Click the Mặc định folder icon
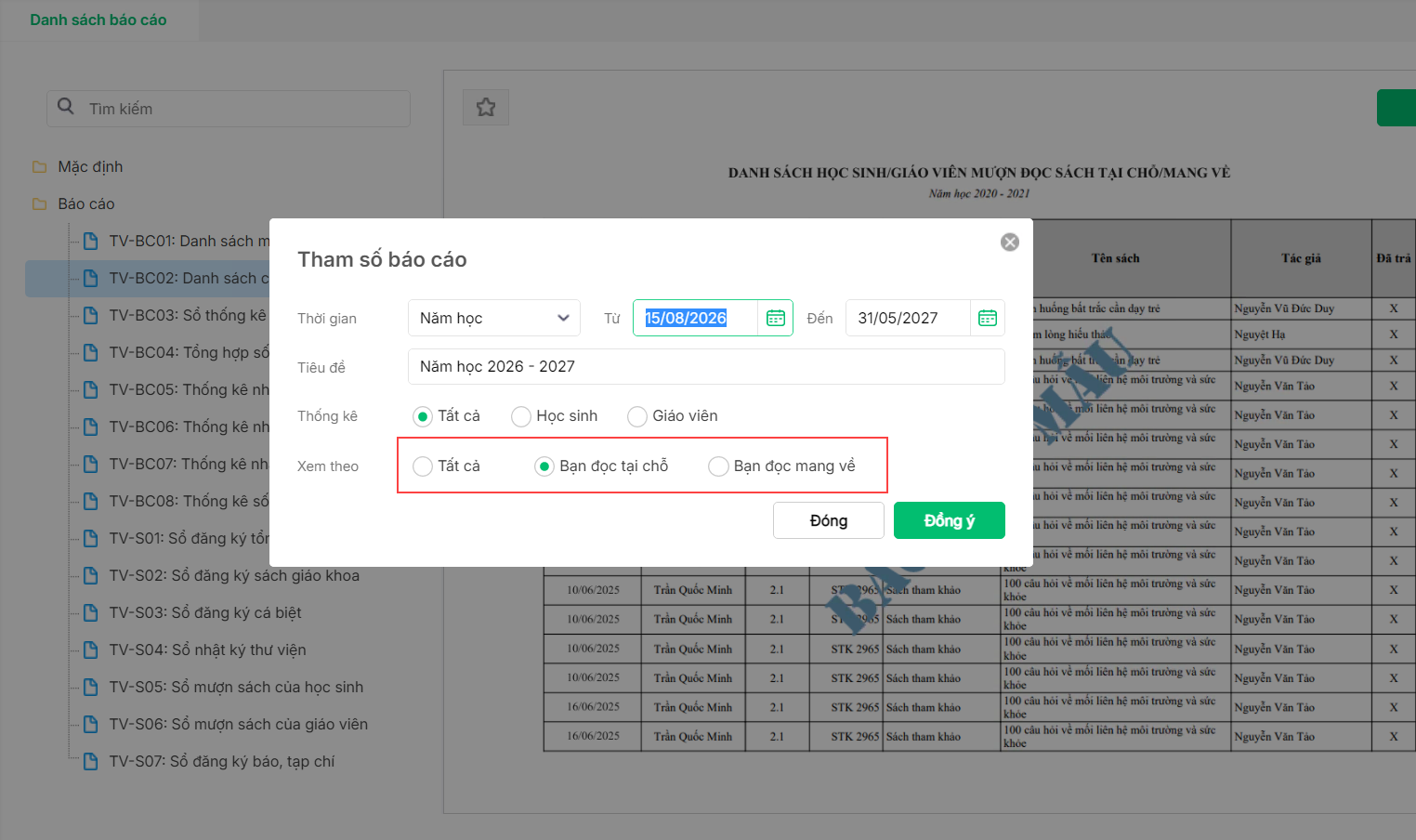This screenshot has width=1416, height=840. (x=39, y=167)
